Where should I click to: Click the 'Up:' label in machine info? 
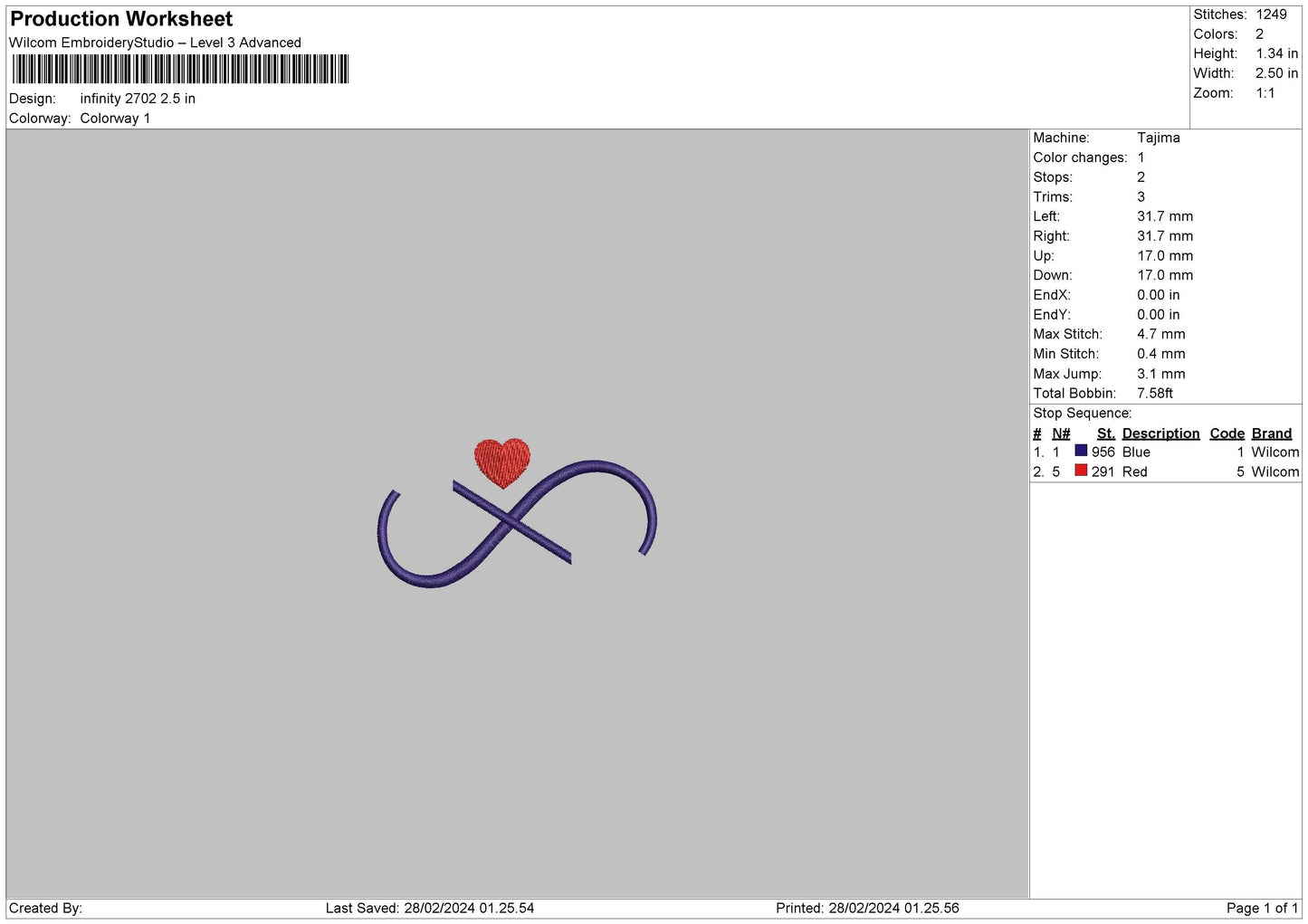tap(1044, 256)
